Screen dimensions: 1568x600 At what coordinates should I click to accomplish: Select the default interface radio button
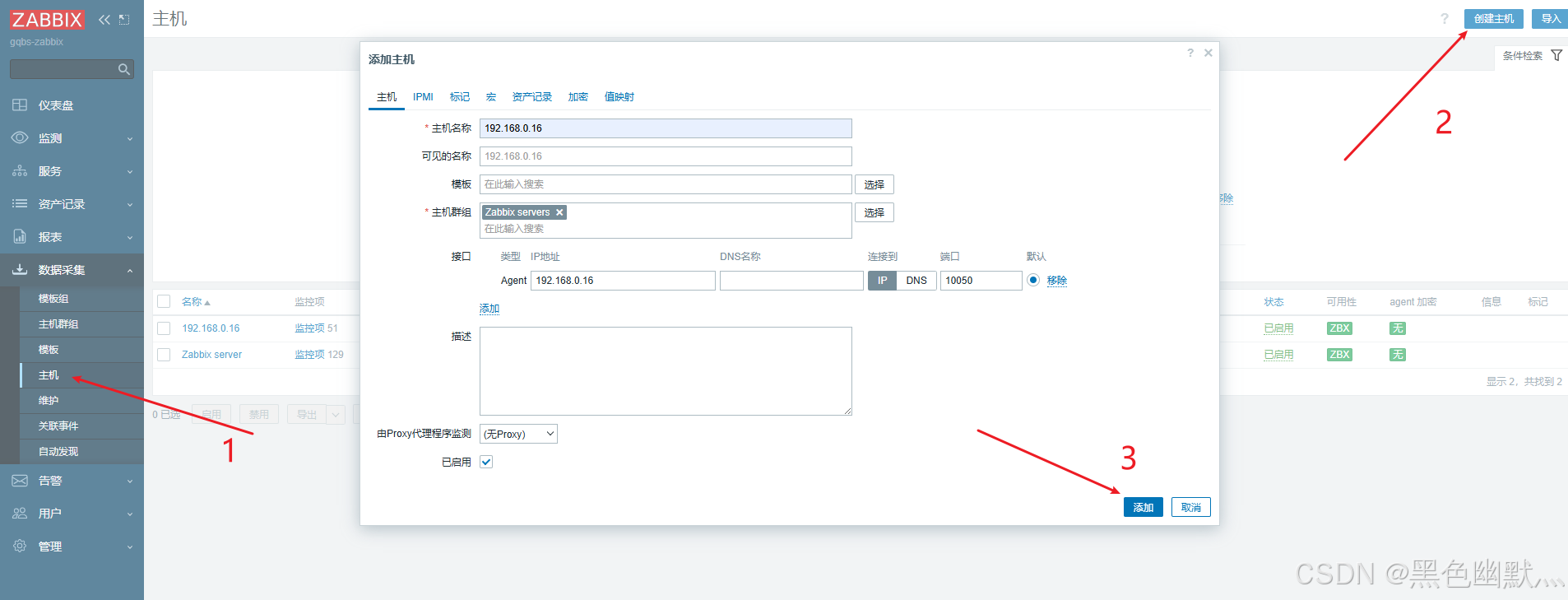[1033, 281]
